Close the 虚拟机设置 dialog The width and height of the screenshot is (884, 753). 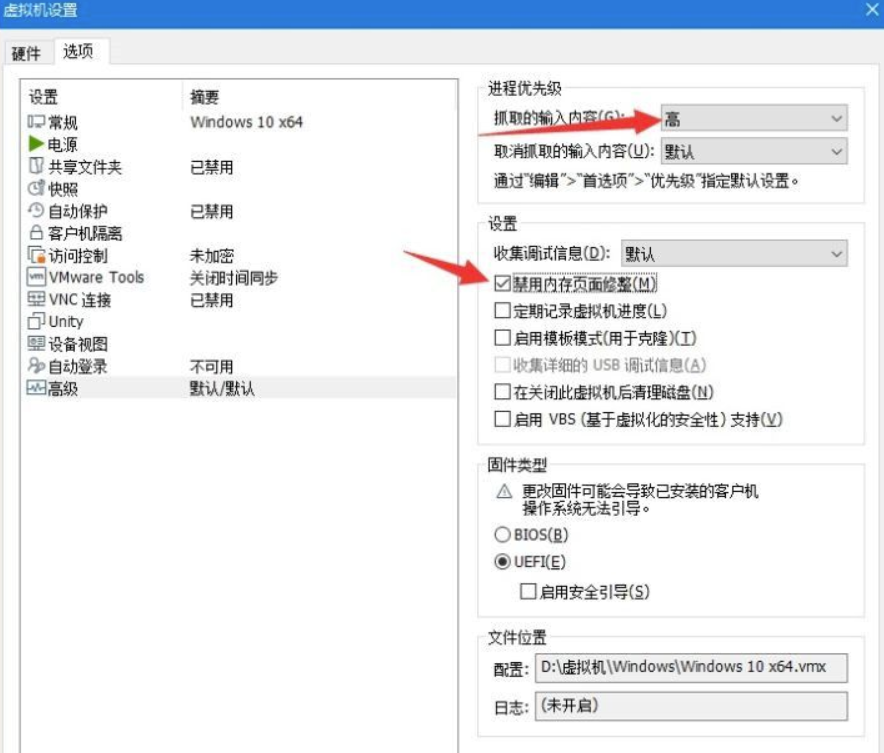tap(872, 10)
